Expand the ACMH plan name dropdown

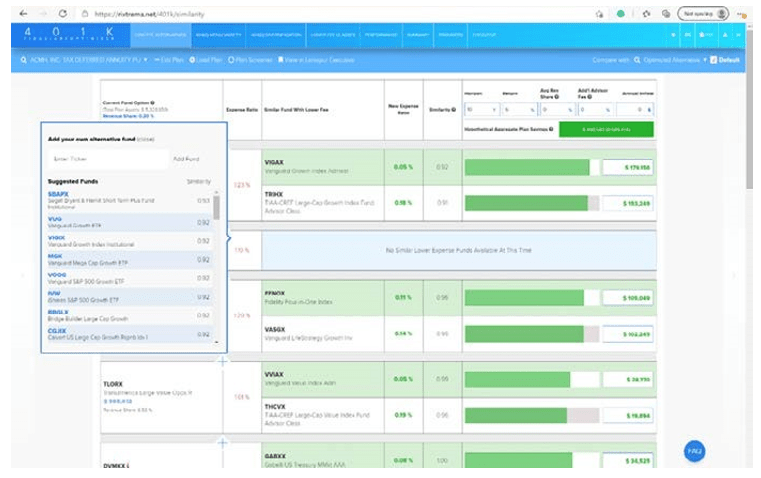click(145, 60)
